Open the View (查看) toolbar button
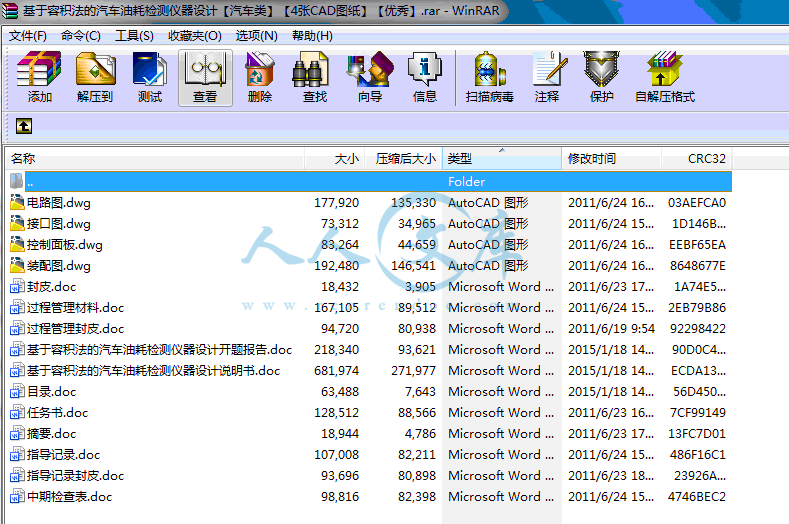 pyautogui.click(x=205, y=78)
